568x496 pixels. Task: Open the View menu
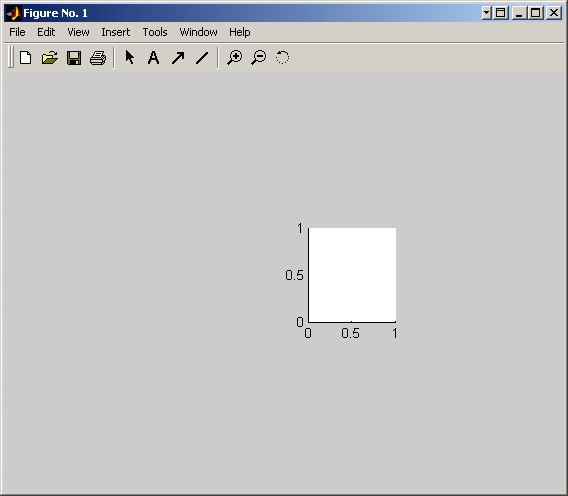78,32
